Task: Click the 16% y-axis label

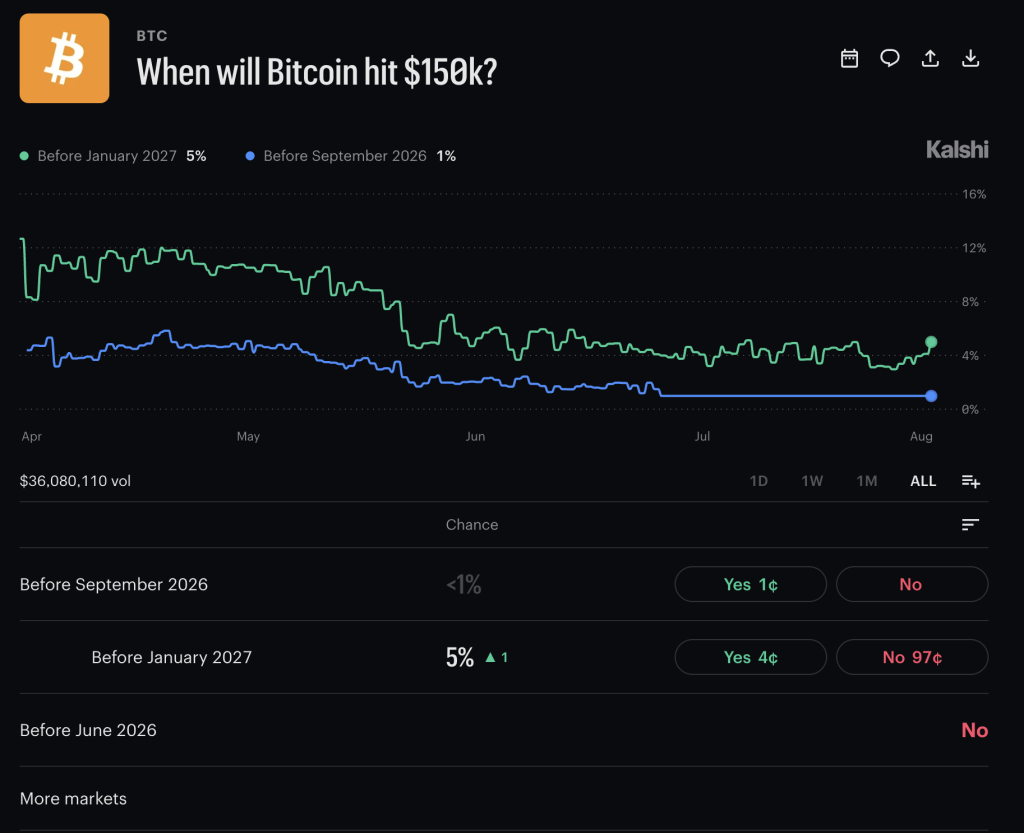Action: pyautogui.click(x=974, y=194)
